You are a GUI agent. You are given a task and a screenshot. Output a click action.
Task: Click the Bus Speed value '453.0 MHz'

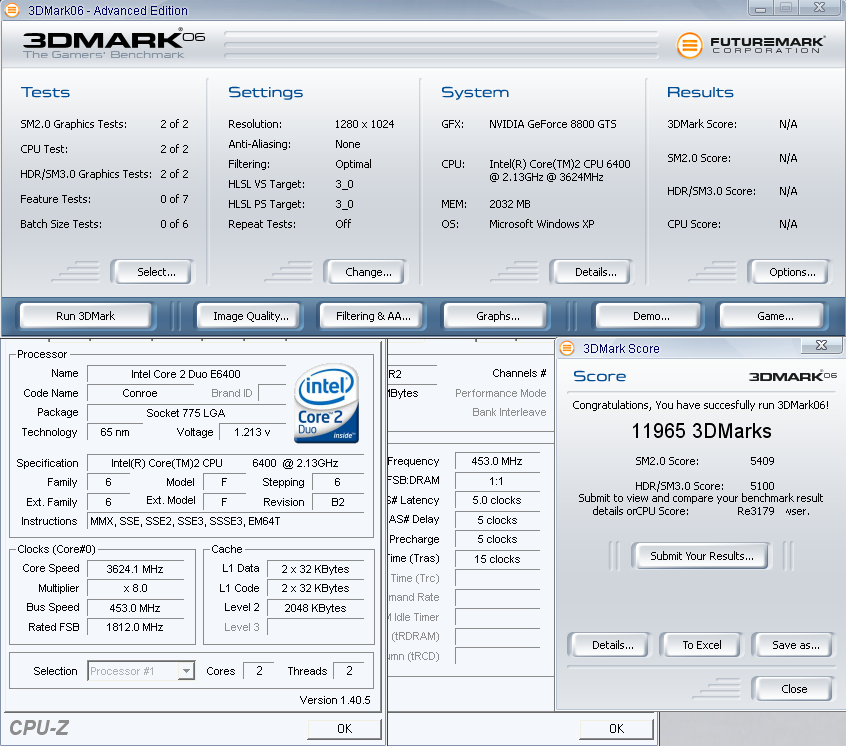click(135, 608)
